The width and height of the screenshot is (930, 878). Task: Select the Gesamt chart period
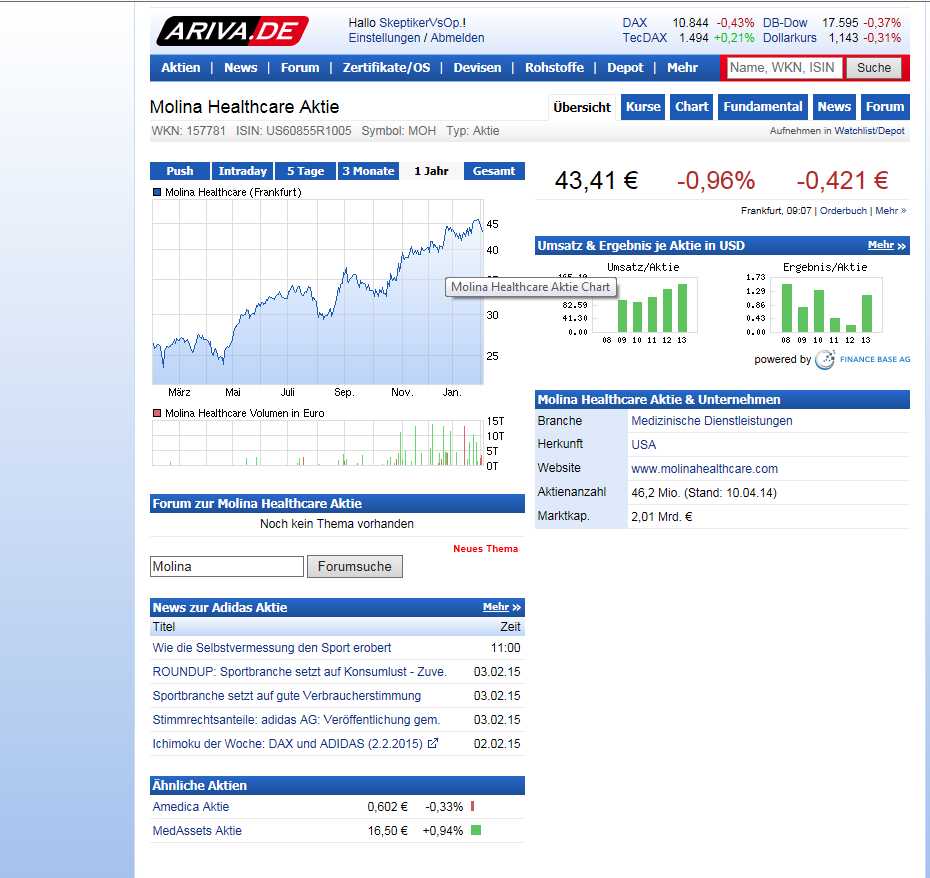[x=494, y=171]
